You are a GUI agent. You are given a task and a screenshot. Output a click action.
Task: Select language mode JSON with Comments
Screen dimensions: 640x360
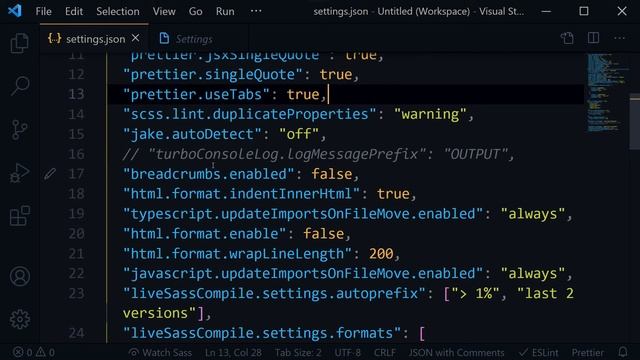[x=456, y=352]
